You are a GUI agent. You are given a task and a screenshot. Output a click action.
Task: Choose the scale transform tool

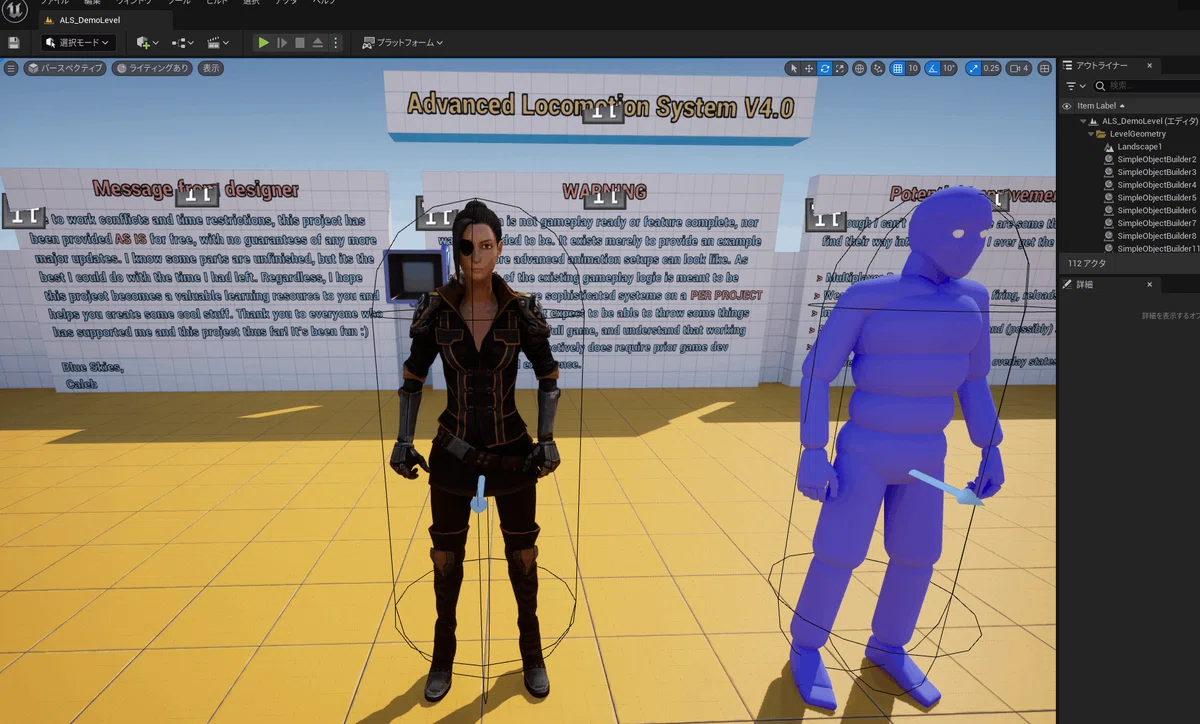[x=841, y=68]
